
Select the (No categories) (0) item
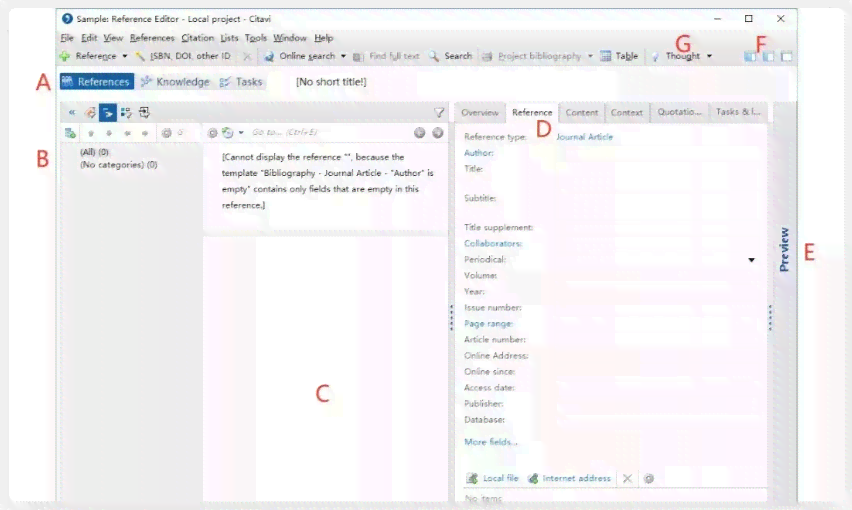point(118,165)
